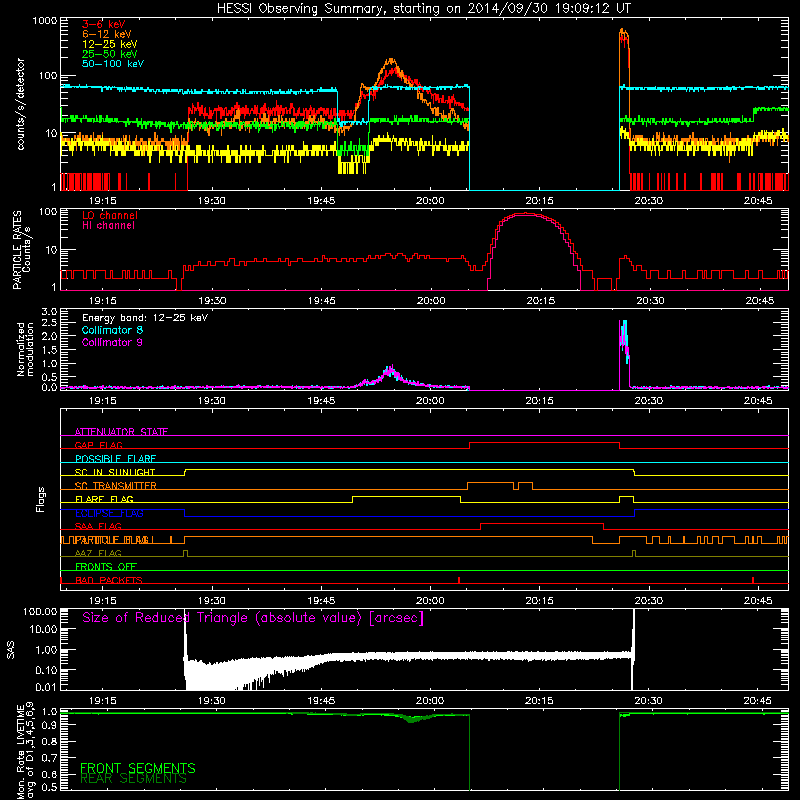Click the SAA FLAG label
800x800 pixels.
click(x=98, y=526)
